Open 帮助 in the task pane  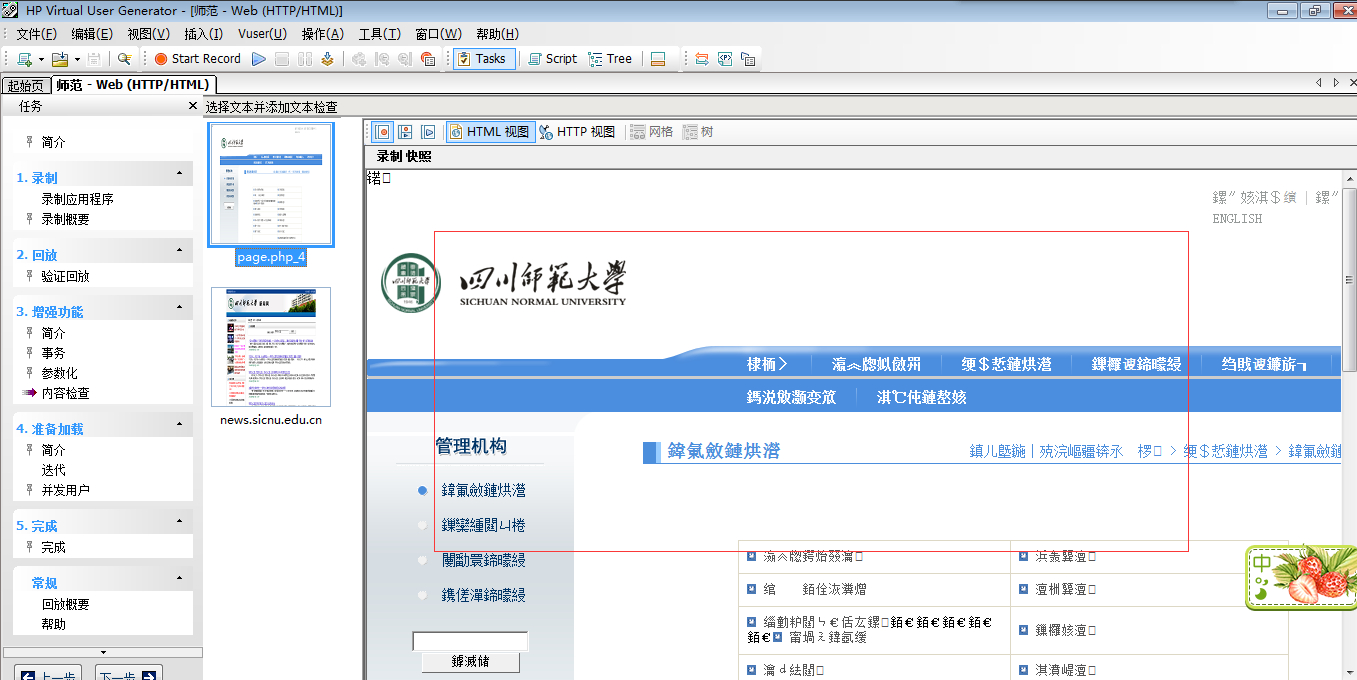[53, 624]
